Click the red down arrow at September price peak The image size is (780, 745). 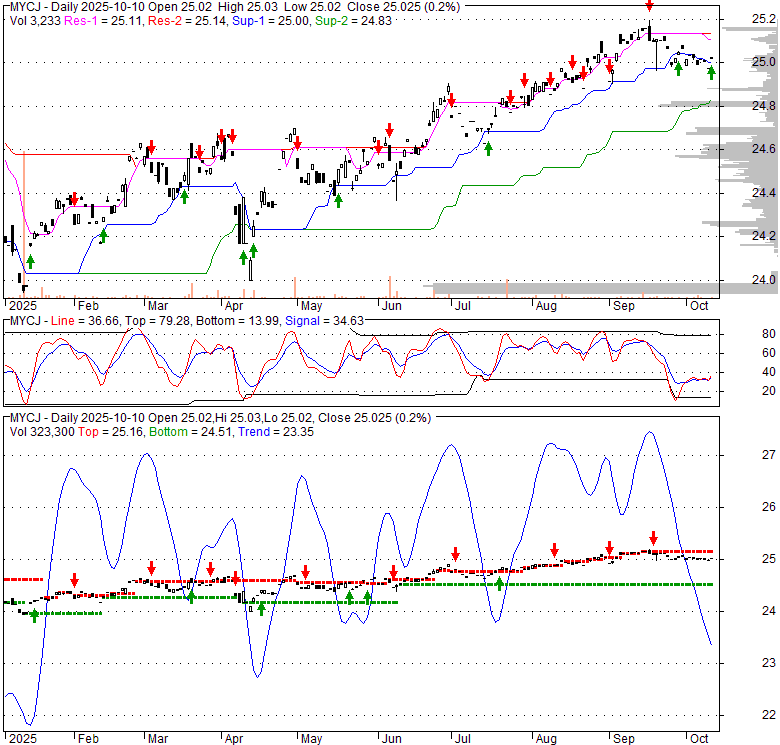point(649,6)
